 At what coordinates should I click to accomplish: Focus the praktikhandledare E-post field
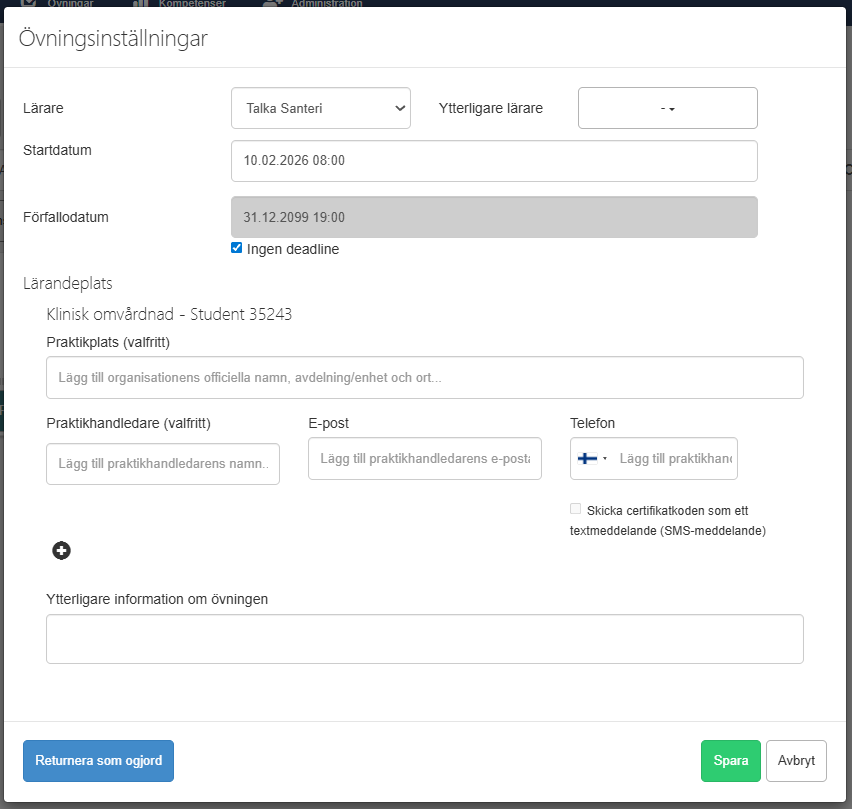point(424,458)
